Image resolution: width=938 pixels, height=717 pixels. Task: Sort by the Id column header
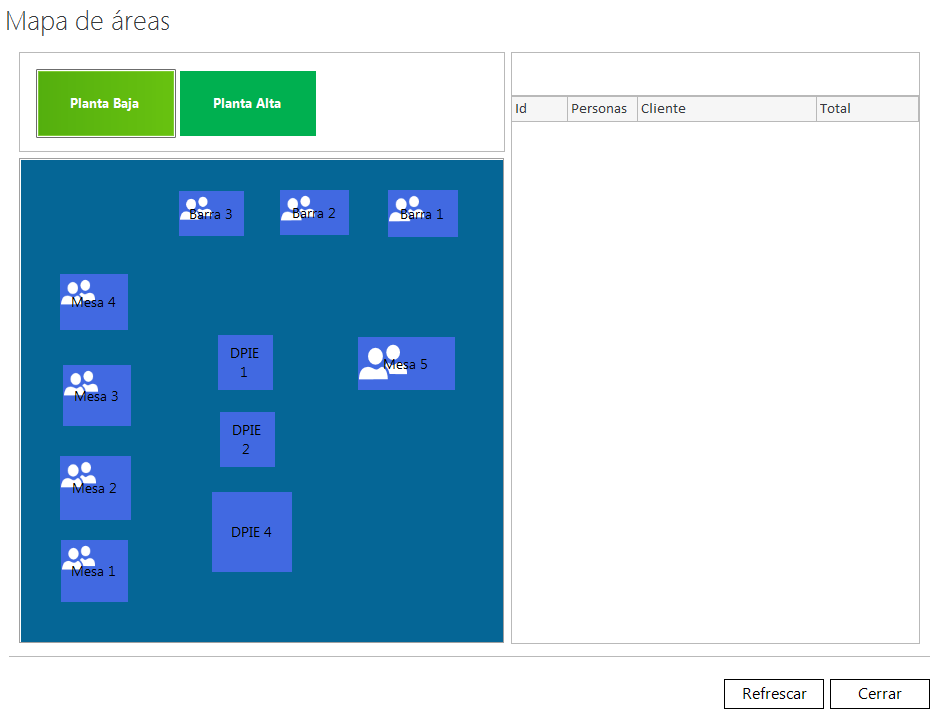pos(539,109)
